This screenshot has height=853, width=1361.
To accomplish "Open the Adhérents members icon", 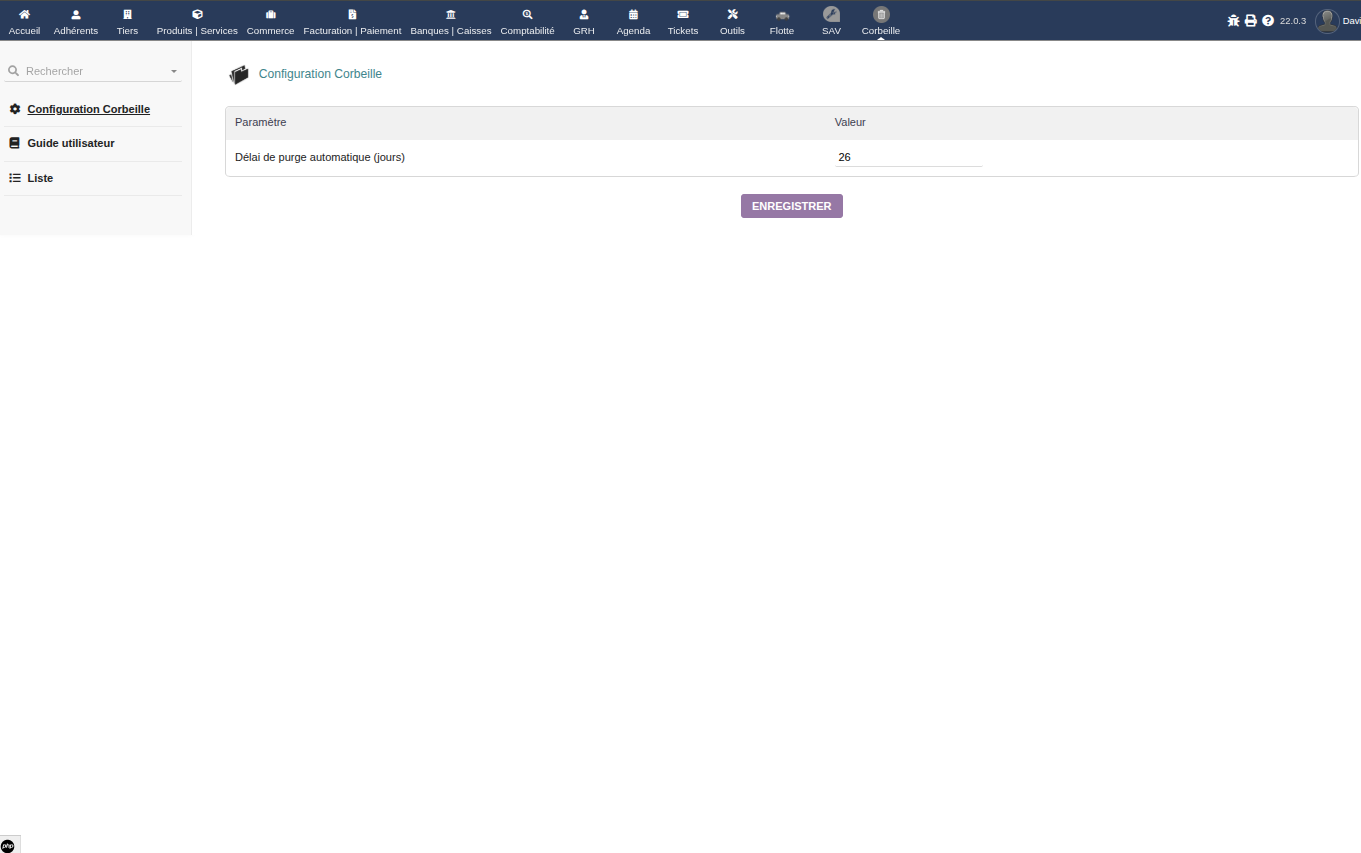I will point(76,14).
